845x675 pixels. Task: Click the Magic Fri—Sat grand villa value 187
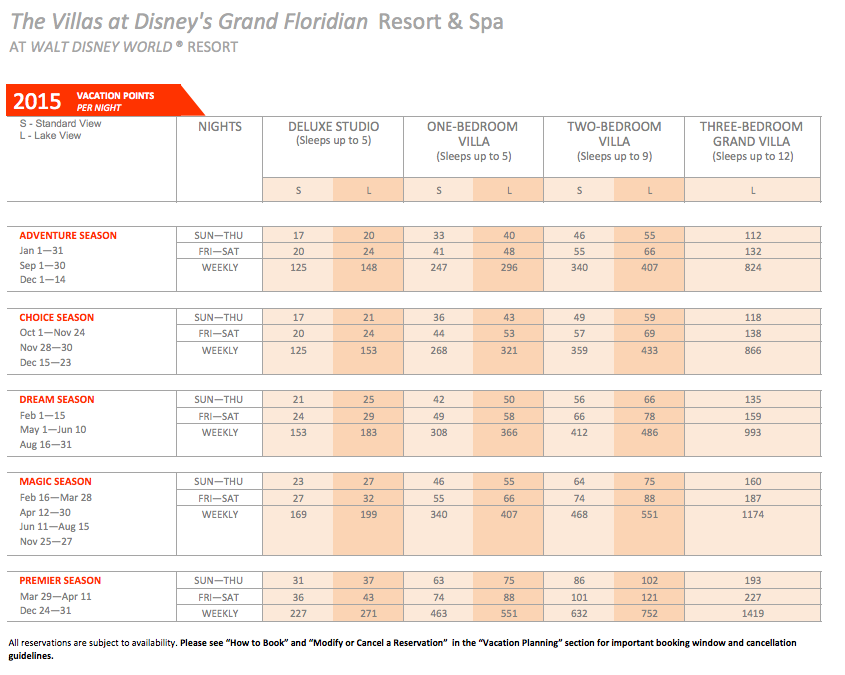(753, 499)
